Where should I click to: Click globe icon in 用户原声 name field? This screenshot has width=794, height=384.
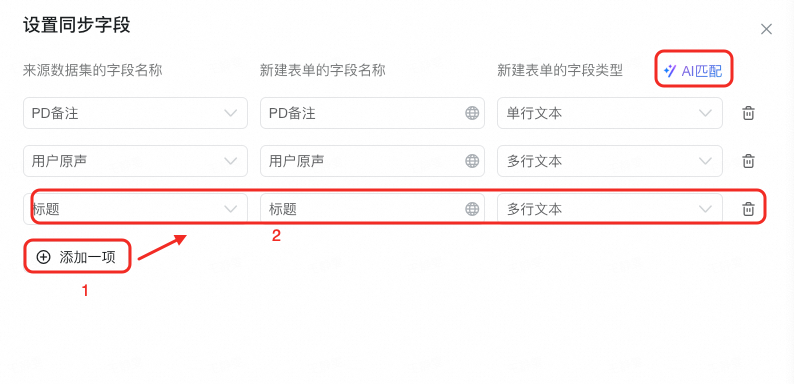click(x=472, y=161)
